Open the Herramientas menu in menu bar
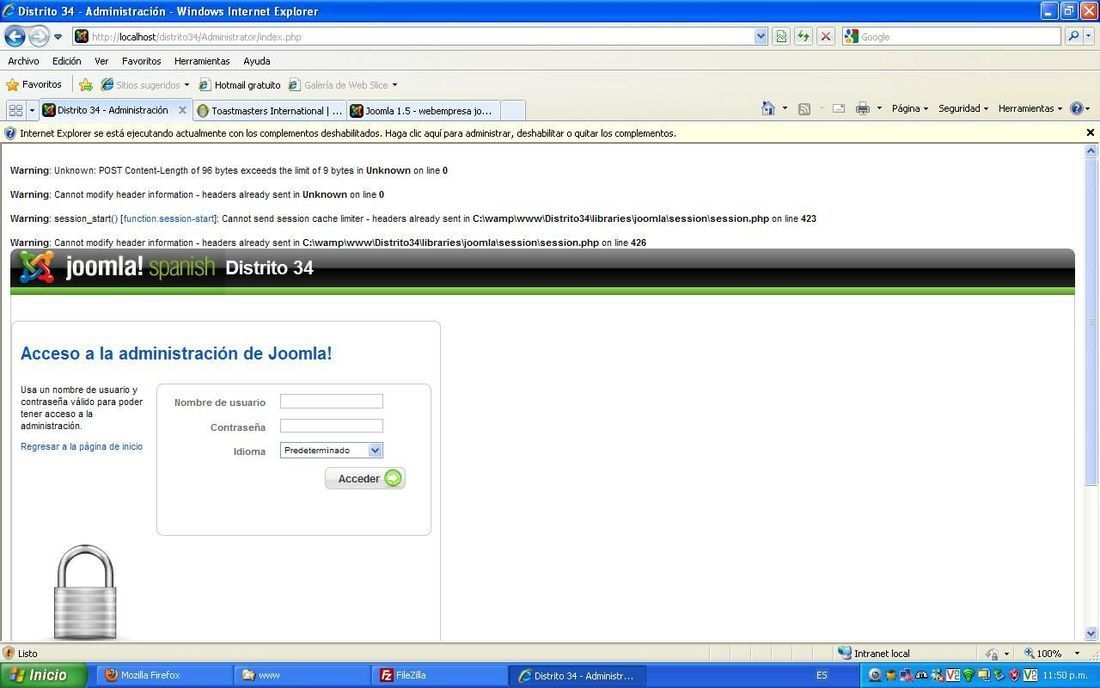Image resolution: width=1100 pixels, height=688 pixels. point(201,61)
